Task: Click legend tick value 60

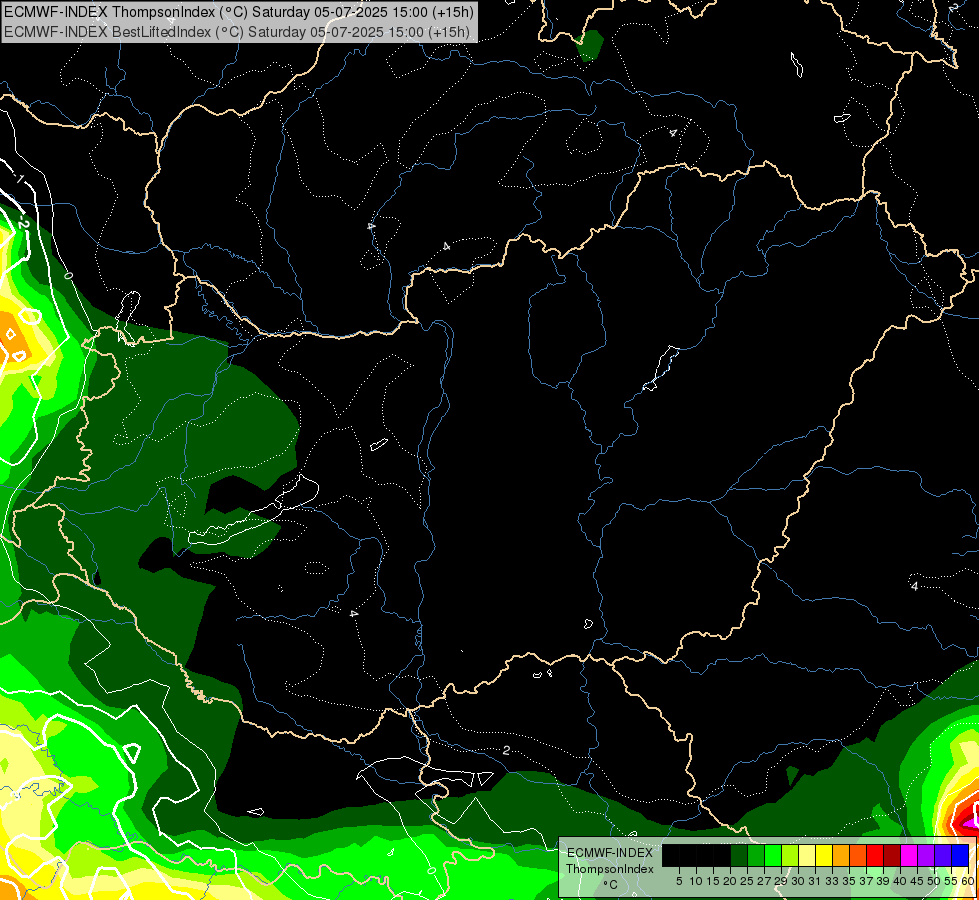Action: 968,881
